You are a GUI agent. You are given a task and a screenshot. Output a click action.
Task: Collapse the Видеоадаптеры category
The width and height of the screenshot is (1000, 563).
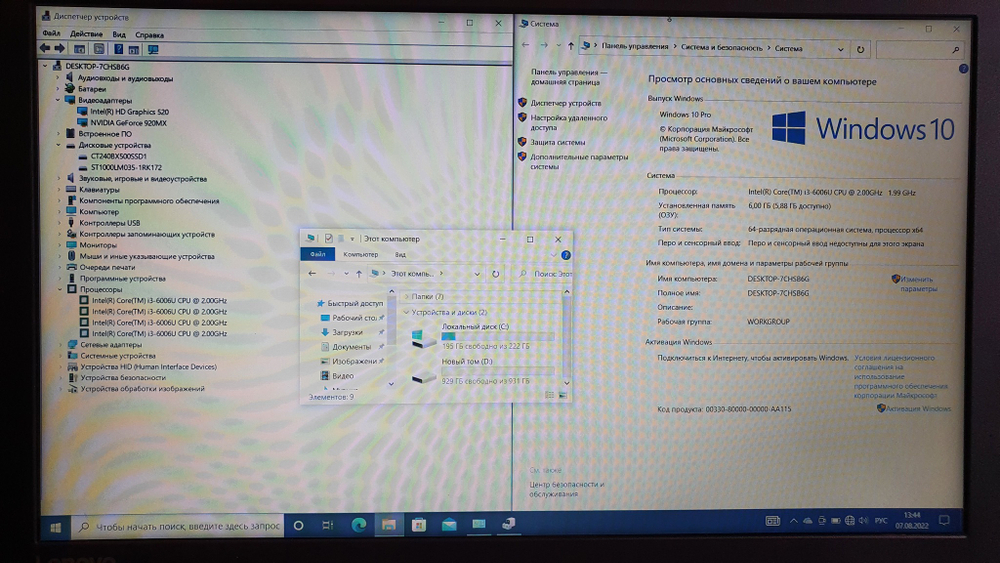[x=58, y=100]
